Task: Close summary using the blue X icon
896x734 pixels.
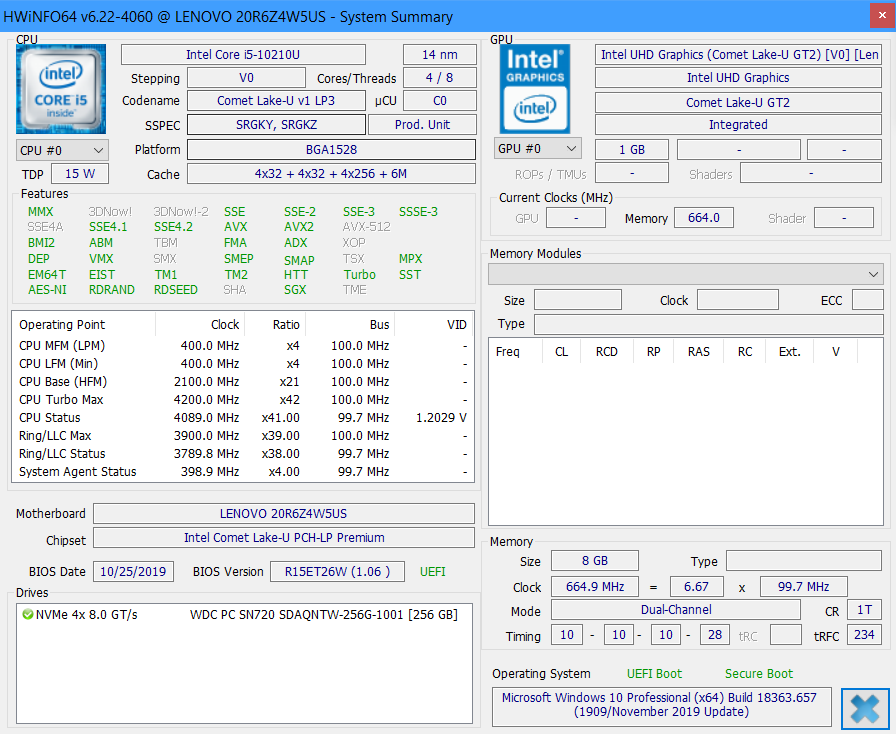Action: (x=864, y=708)
